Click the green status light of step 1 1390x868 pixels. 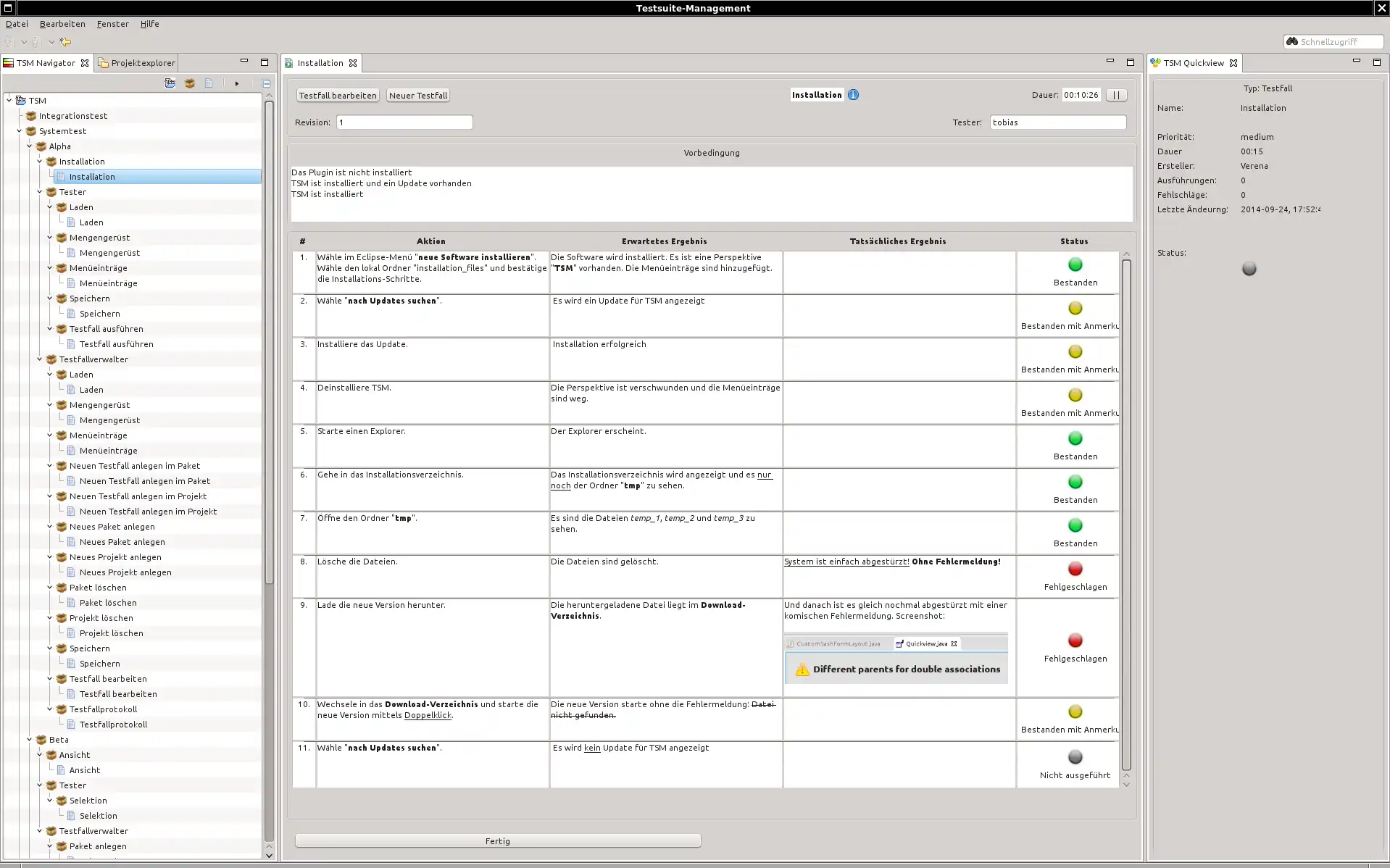(1075, 264)
